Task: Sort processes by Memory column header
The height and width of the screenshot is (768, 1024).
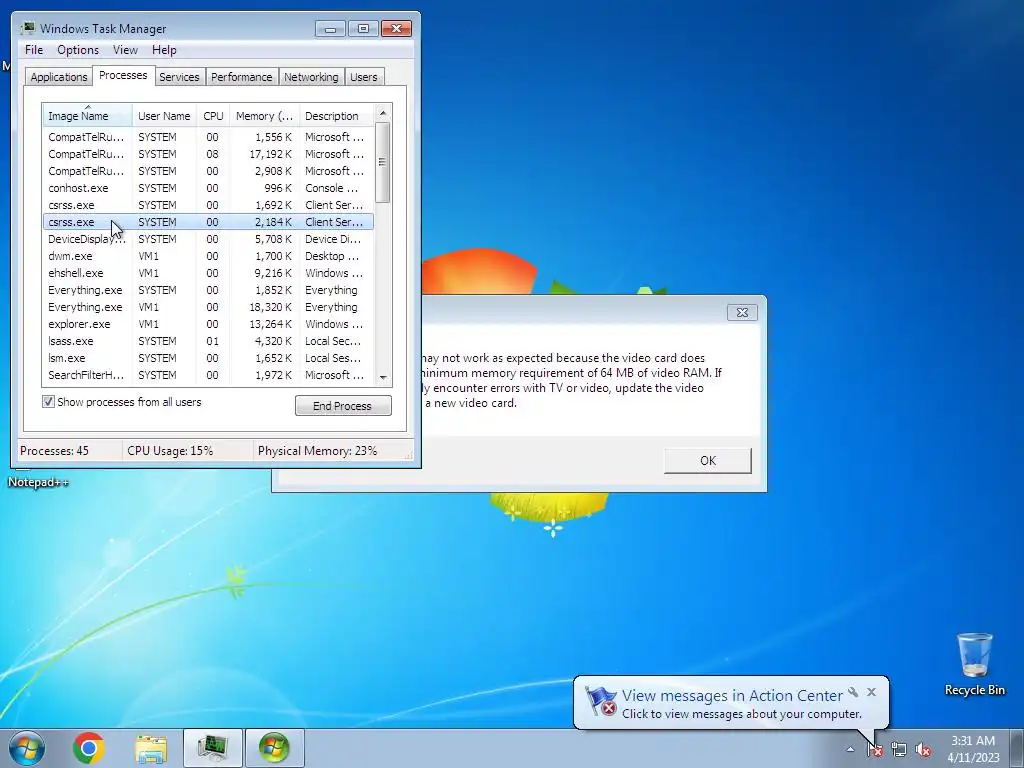Action: point(264,116)
